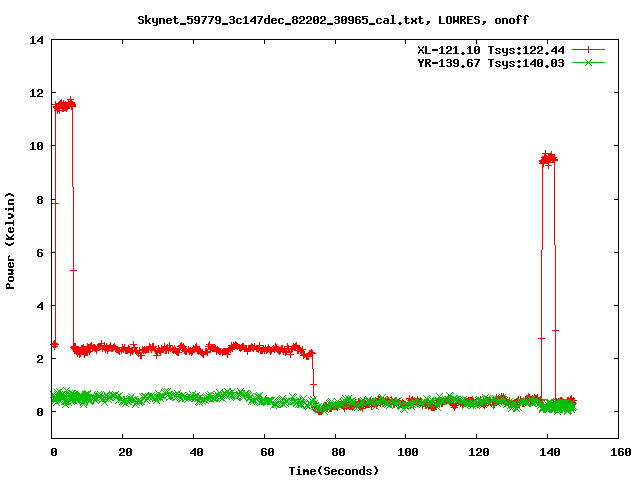Click the x-axis tick label 40
Viewport: 640px width, 480px height.
click(x=196, y=452)
